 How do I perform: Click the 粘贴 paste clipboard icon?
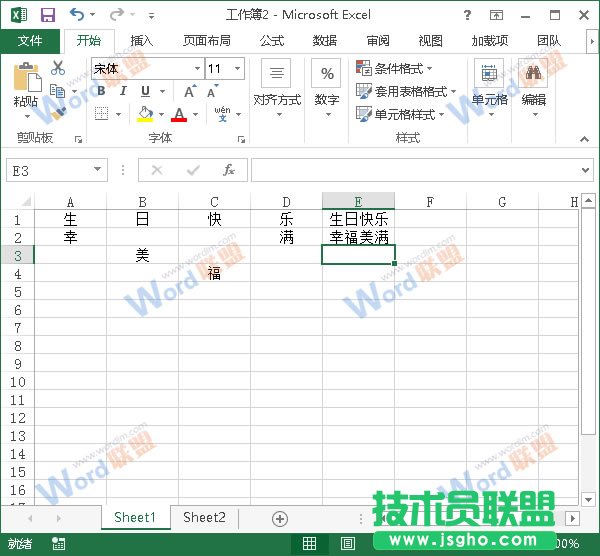coord(27,77)
